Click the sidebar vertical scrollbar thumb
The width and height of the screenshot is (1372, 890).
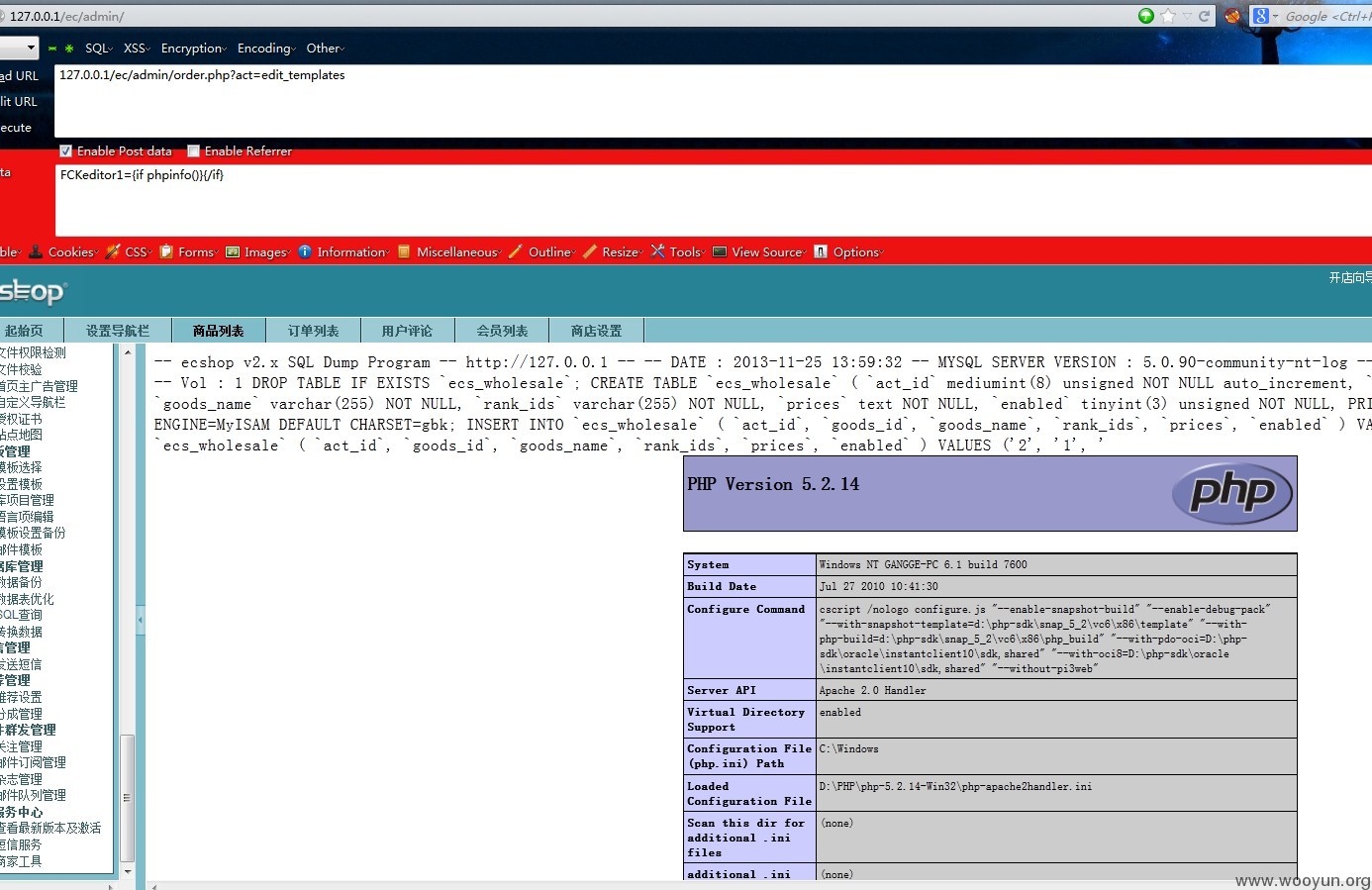127,797
